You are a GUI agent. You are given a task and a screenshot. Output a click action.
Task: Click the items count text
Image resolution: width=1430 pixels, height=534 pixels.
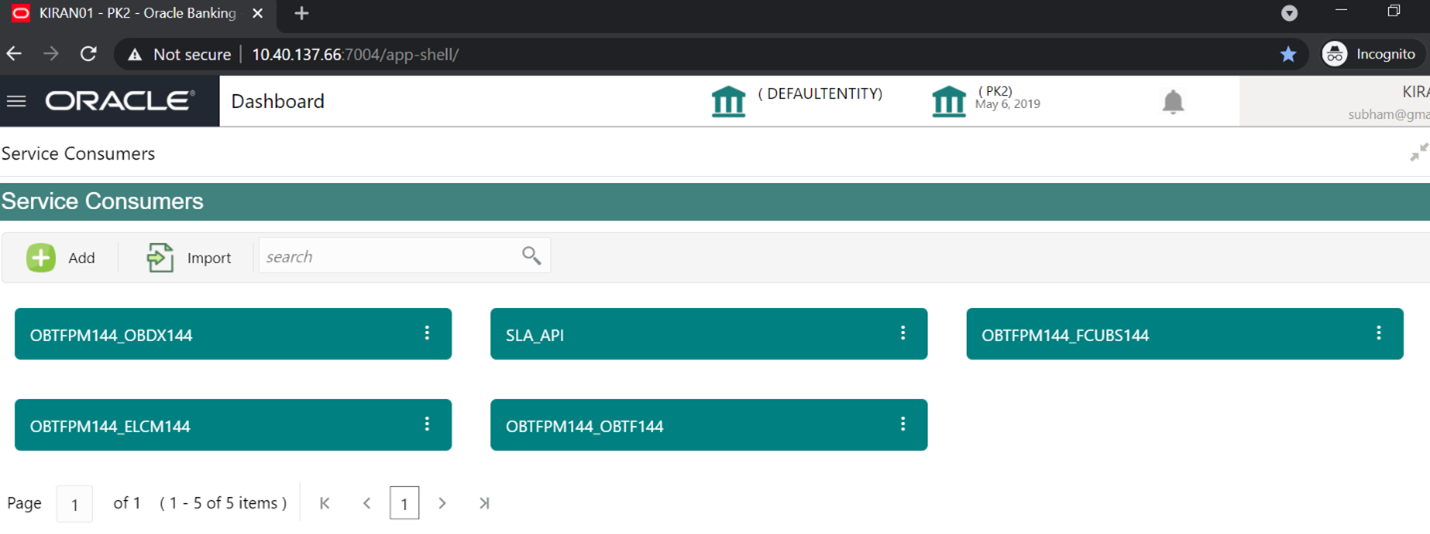coord(223,503)
